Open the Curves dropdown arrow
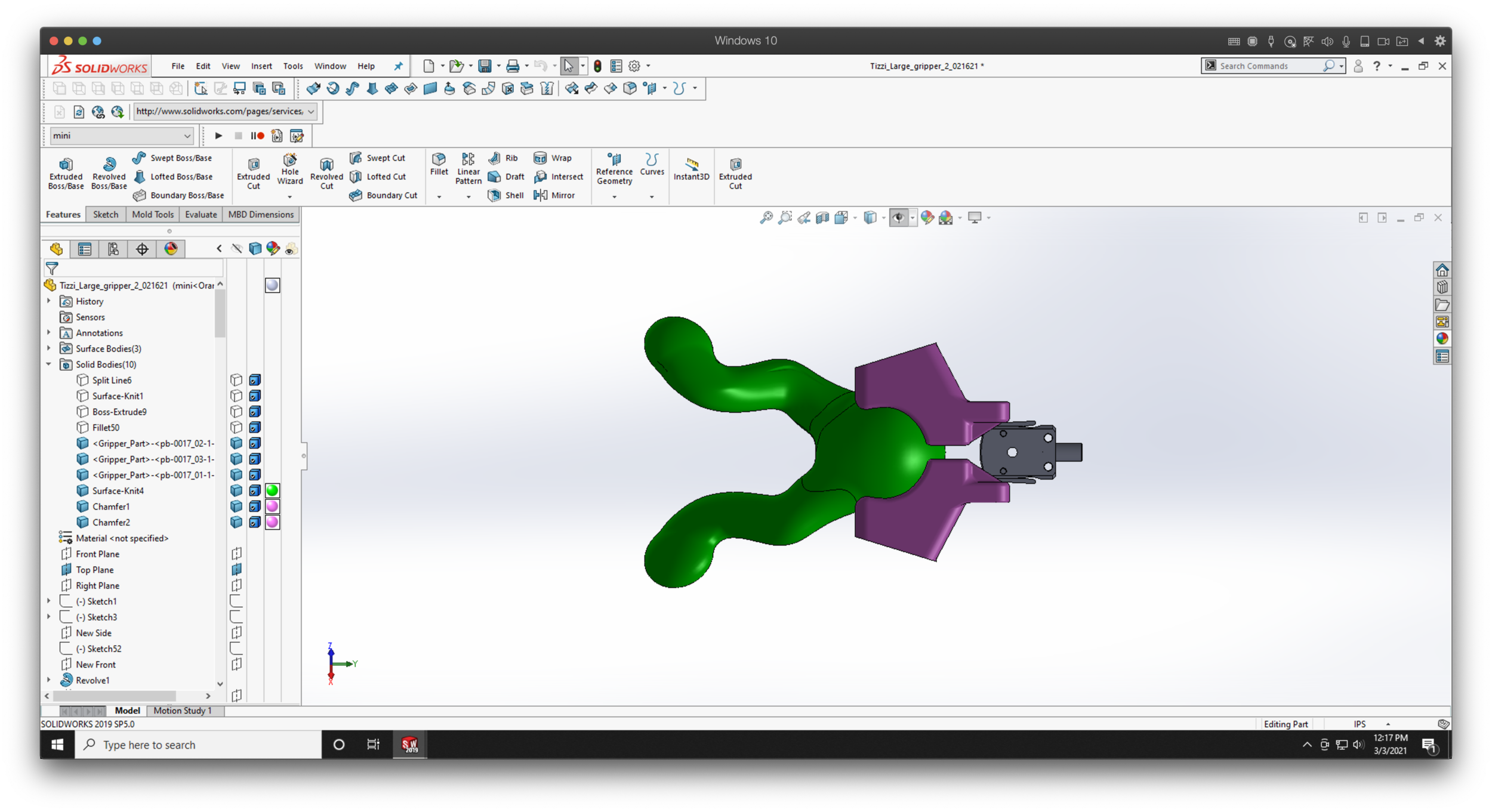1492x812 pixels. click(x=652, y=196)
